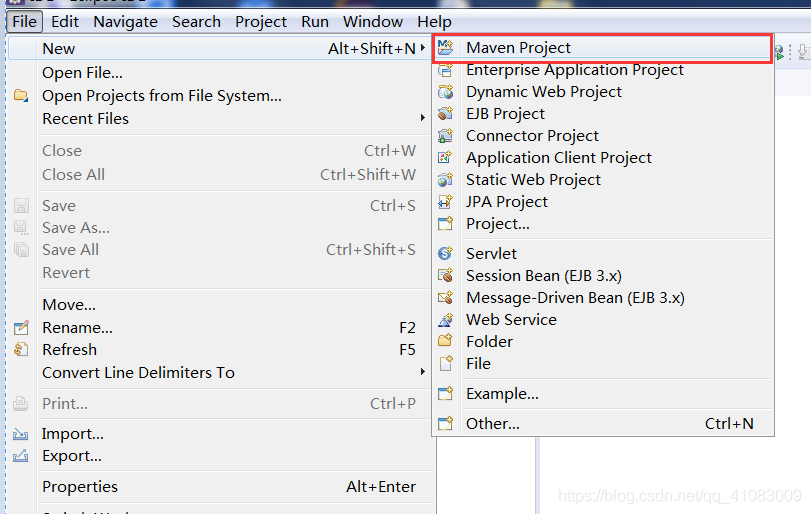Click the Static Web Project icon

[445, 179]
